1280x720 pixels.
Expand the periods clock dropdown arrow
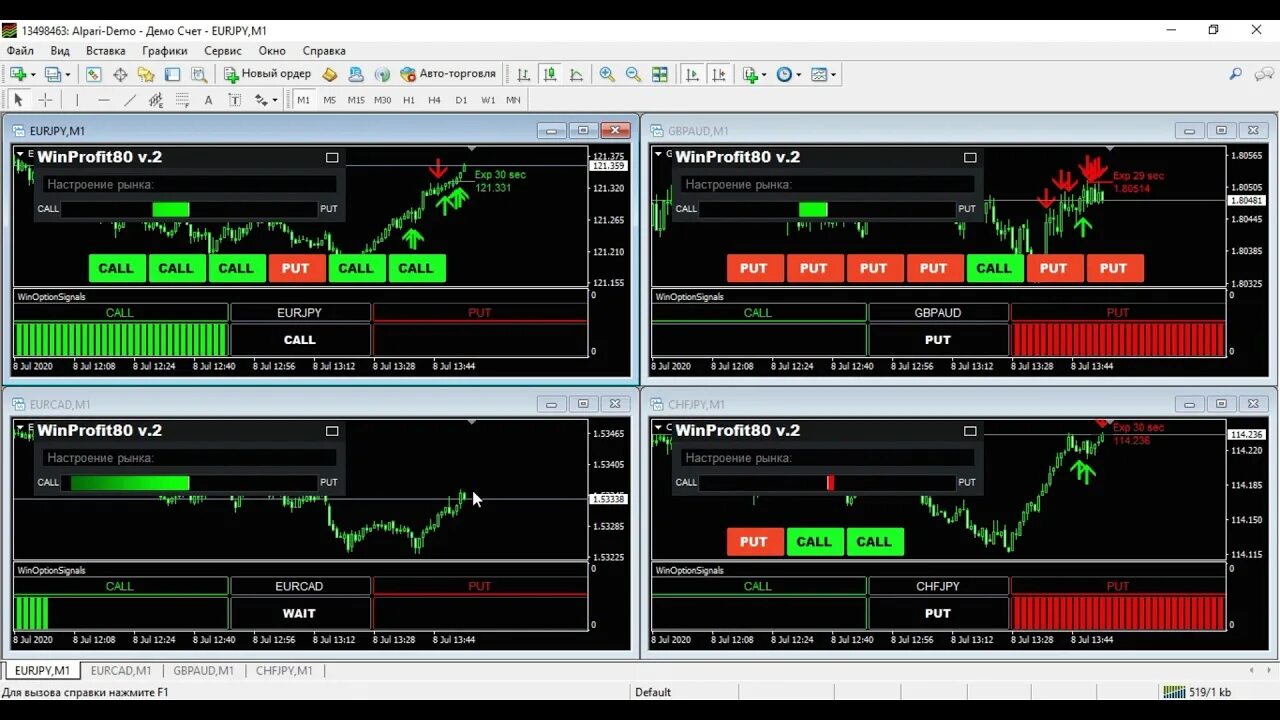coord(798,75)
